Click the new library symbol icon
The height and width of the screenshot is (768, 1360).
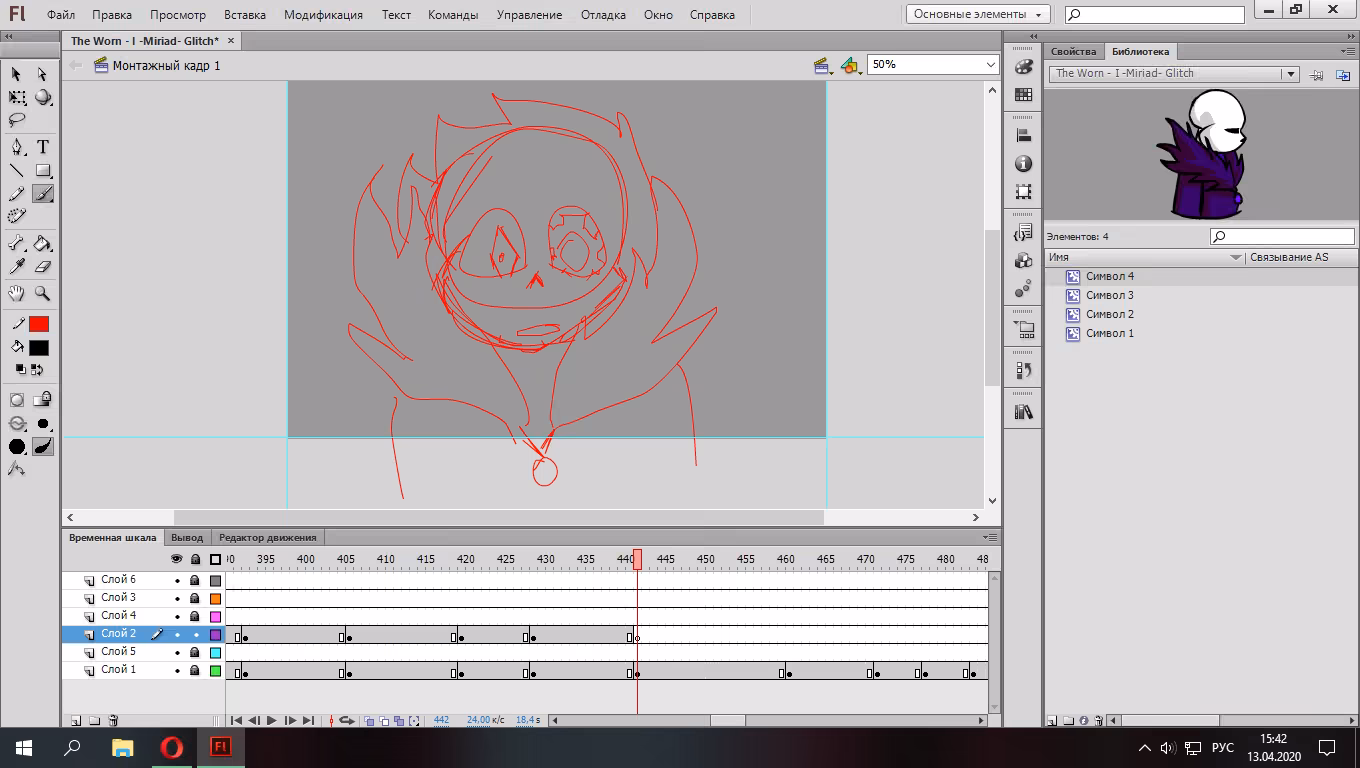pyautogui.click(x=1052, y=720)
